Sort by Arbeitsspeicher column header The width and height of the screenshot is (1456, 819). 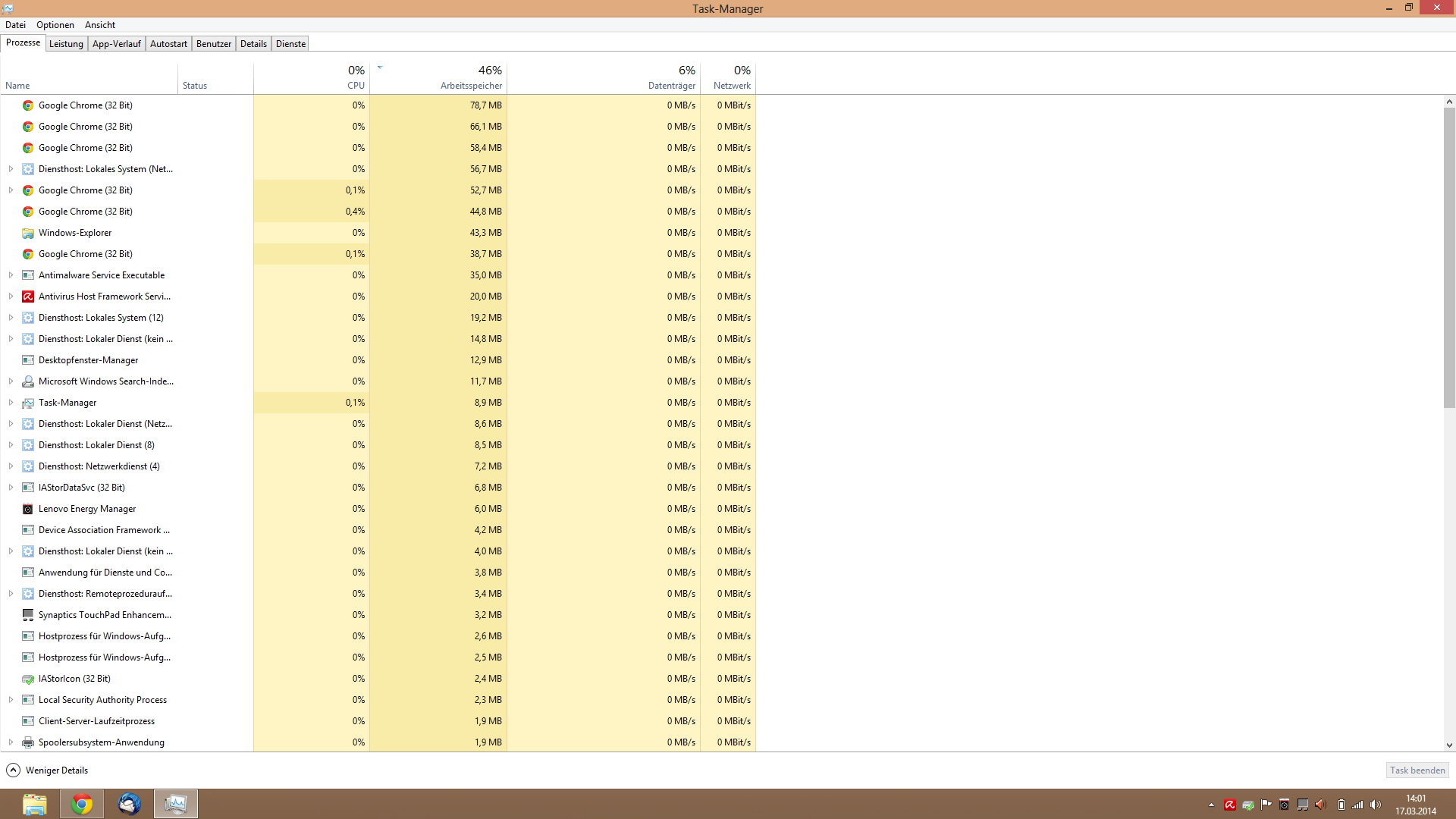(x=470, y=86)
